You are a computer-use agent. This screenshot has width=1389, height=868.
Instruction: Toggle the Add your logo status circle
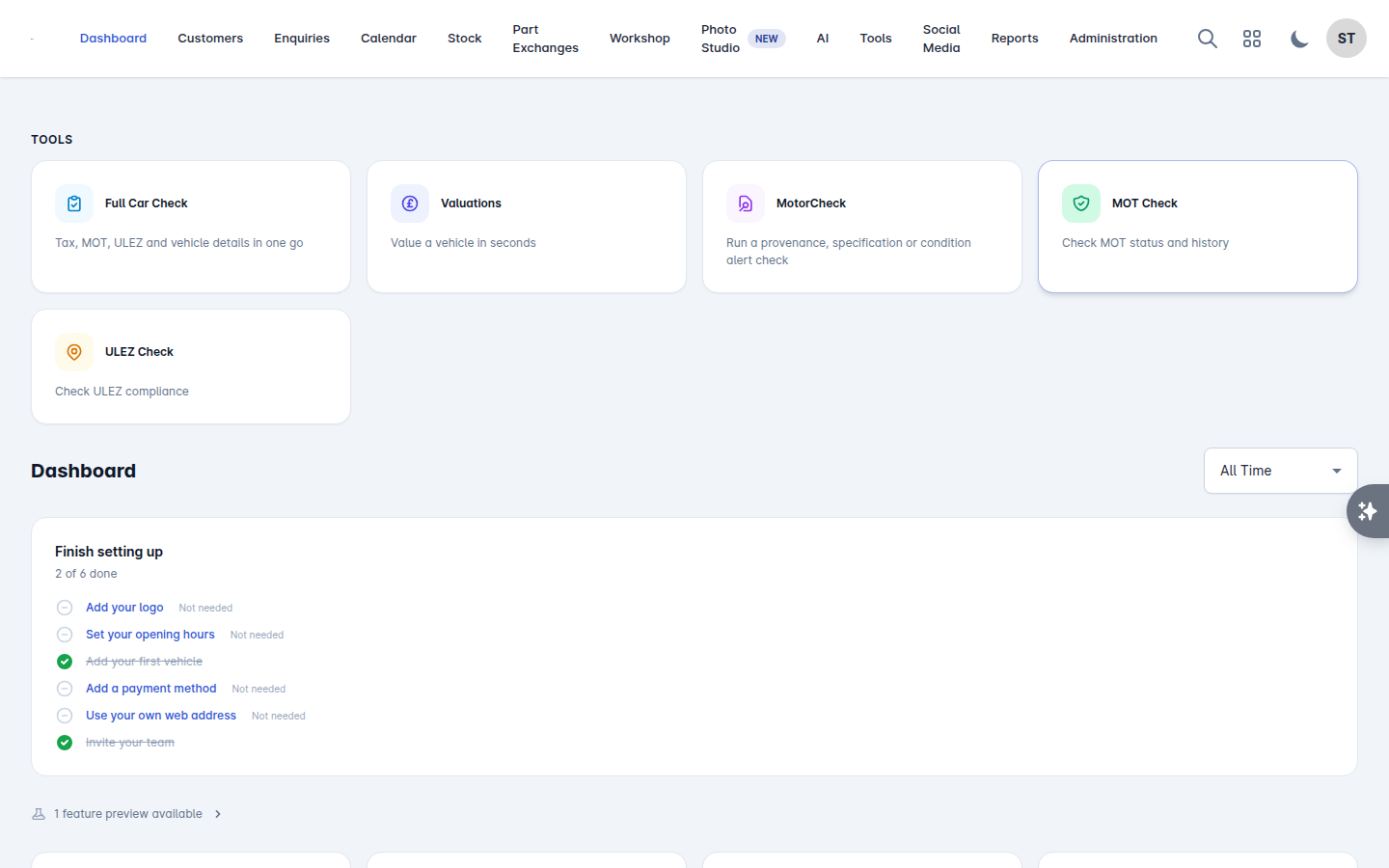(x=65, y=608)
